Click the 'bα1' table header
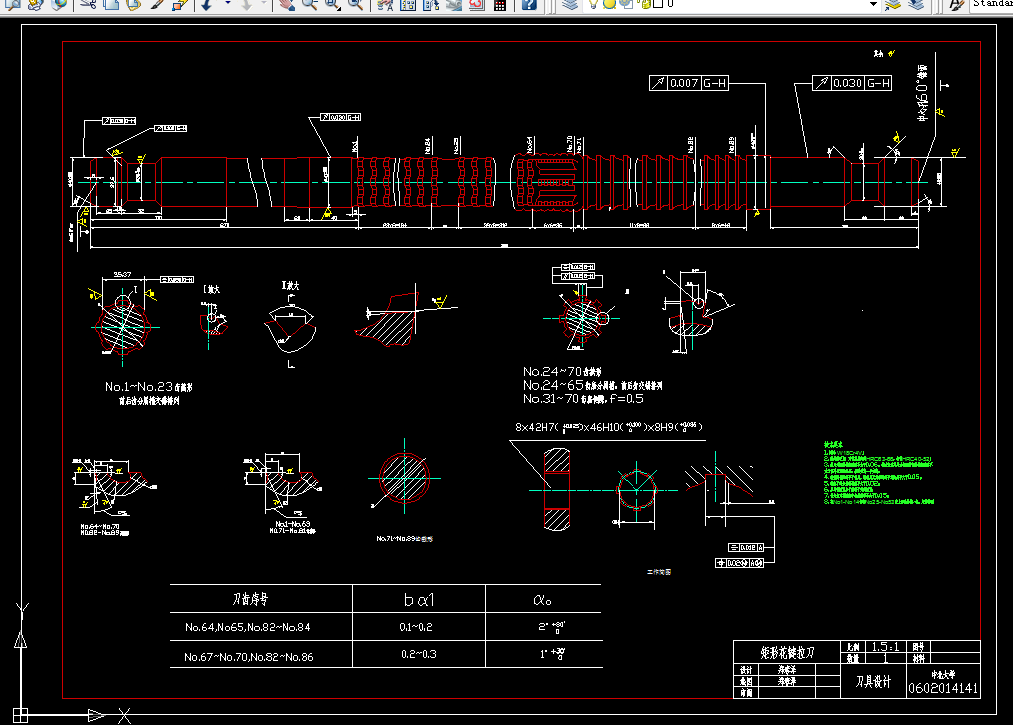The width and height of the screenshot is (1013, 725). pyautogui.click(x=419, y=600)
